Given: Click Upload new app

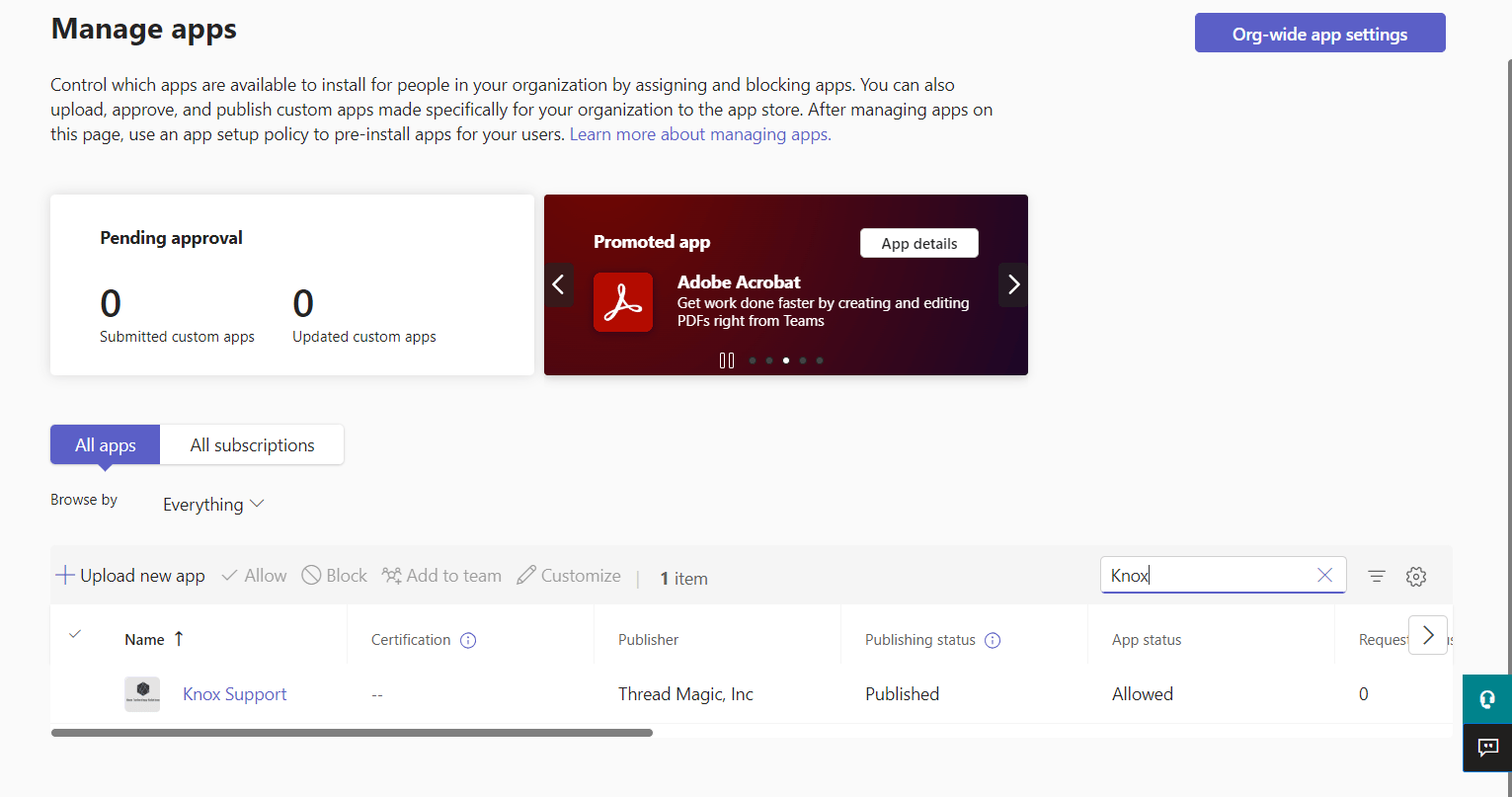Looking at the screenshot, I should [130, 576].
